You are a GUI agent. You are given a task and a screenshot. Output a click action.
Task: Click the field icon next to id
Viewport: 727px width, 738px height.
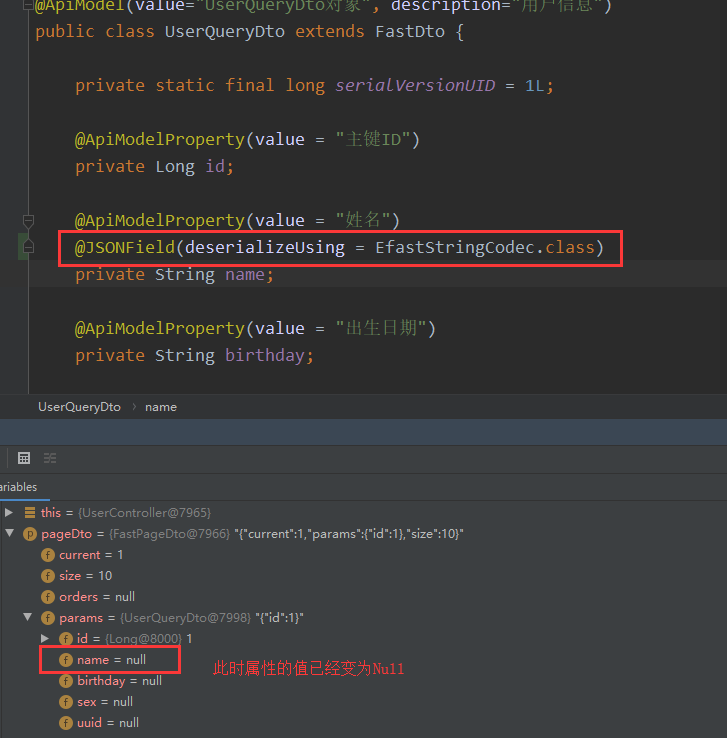point(66,639)
